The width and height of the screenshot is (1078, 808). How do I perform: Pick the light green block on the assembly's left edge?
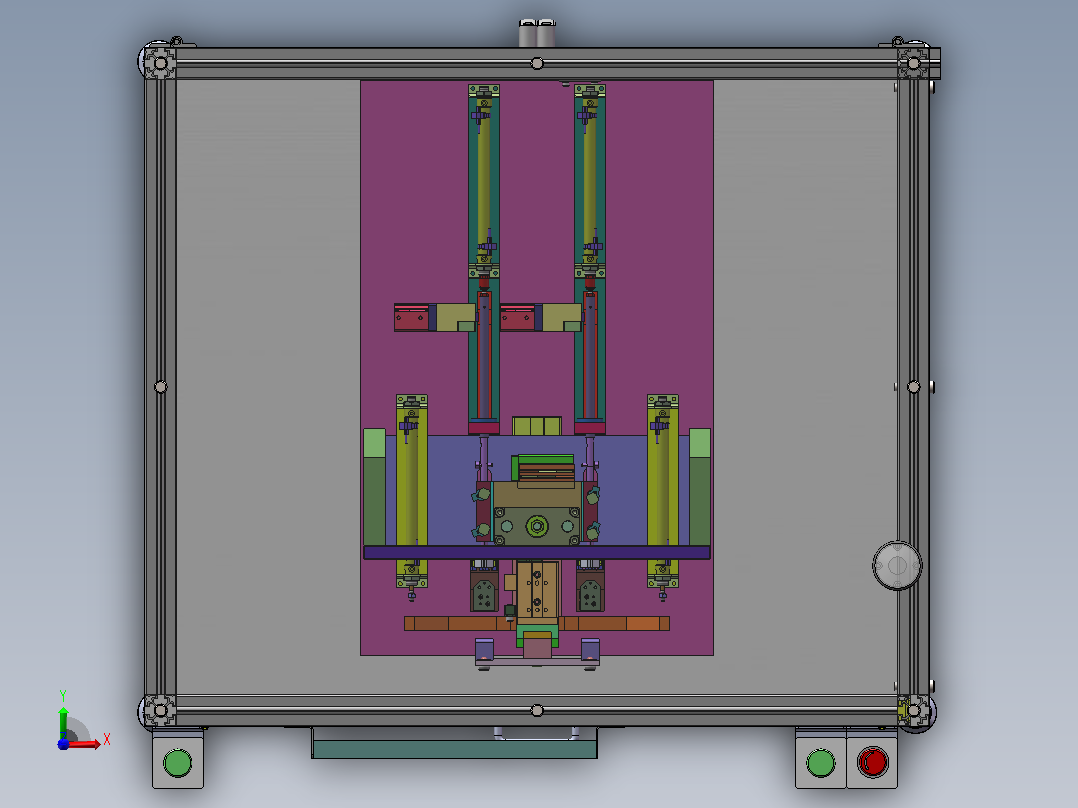[x=374, y=443]
